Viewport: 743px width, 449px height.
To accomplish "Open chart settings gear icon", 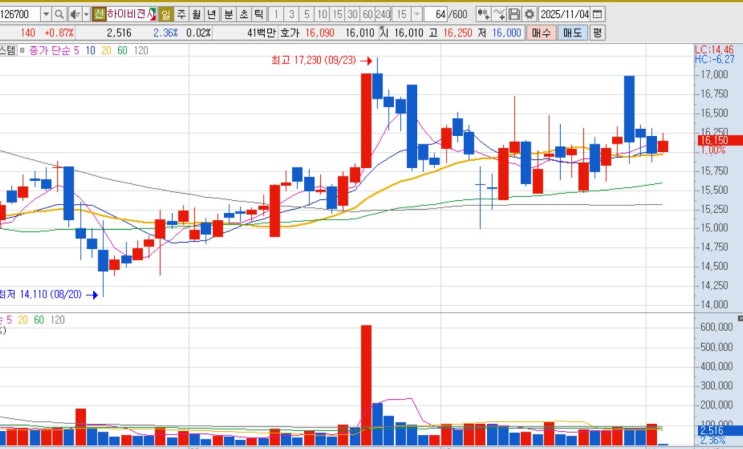I will pos(529,15).
